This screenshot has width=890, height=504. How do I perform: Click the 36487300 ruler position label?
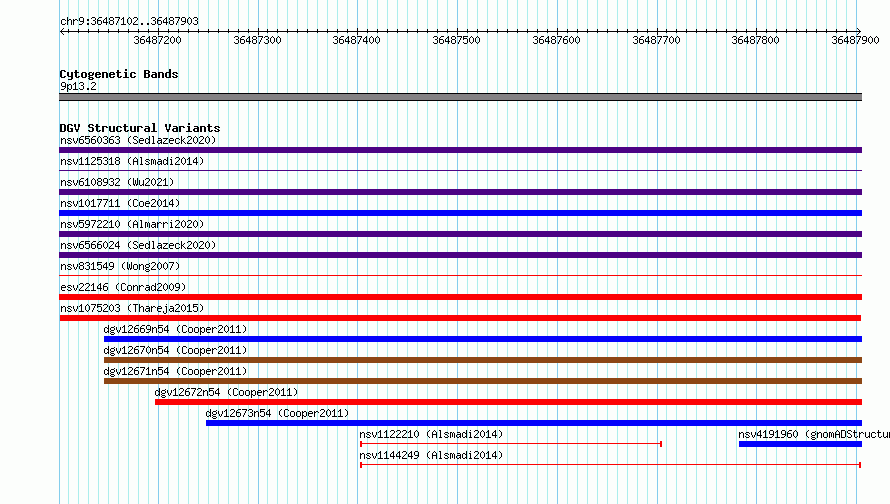coord(257,40)
